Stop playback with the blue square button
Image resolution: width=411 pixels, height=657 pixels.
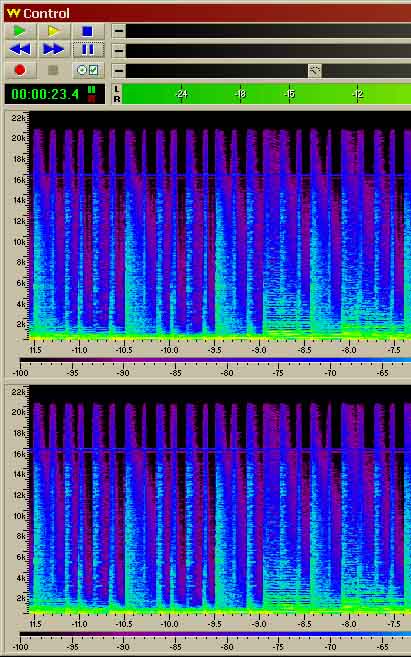[88, 31]
